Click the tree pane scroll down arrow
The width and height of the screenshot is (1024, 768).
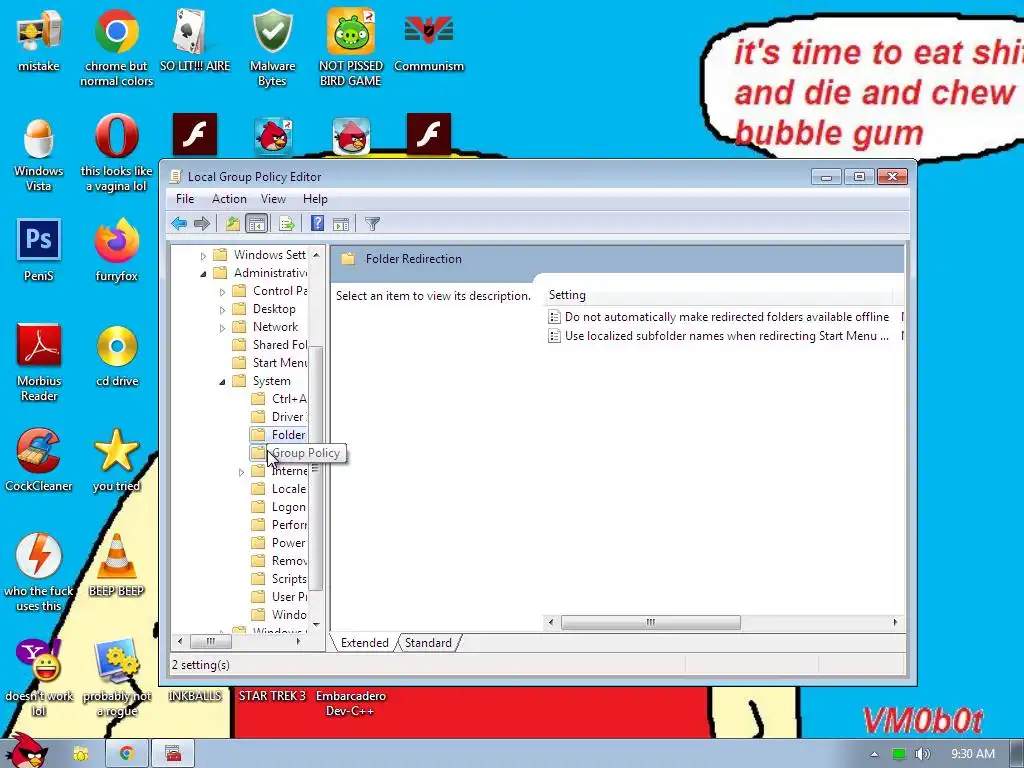pos(316,625)
